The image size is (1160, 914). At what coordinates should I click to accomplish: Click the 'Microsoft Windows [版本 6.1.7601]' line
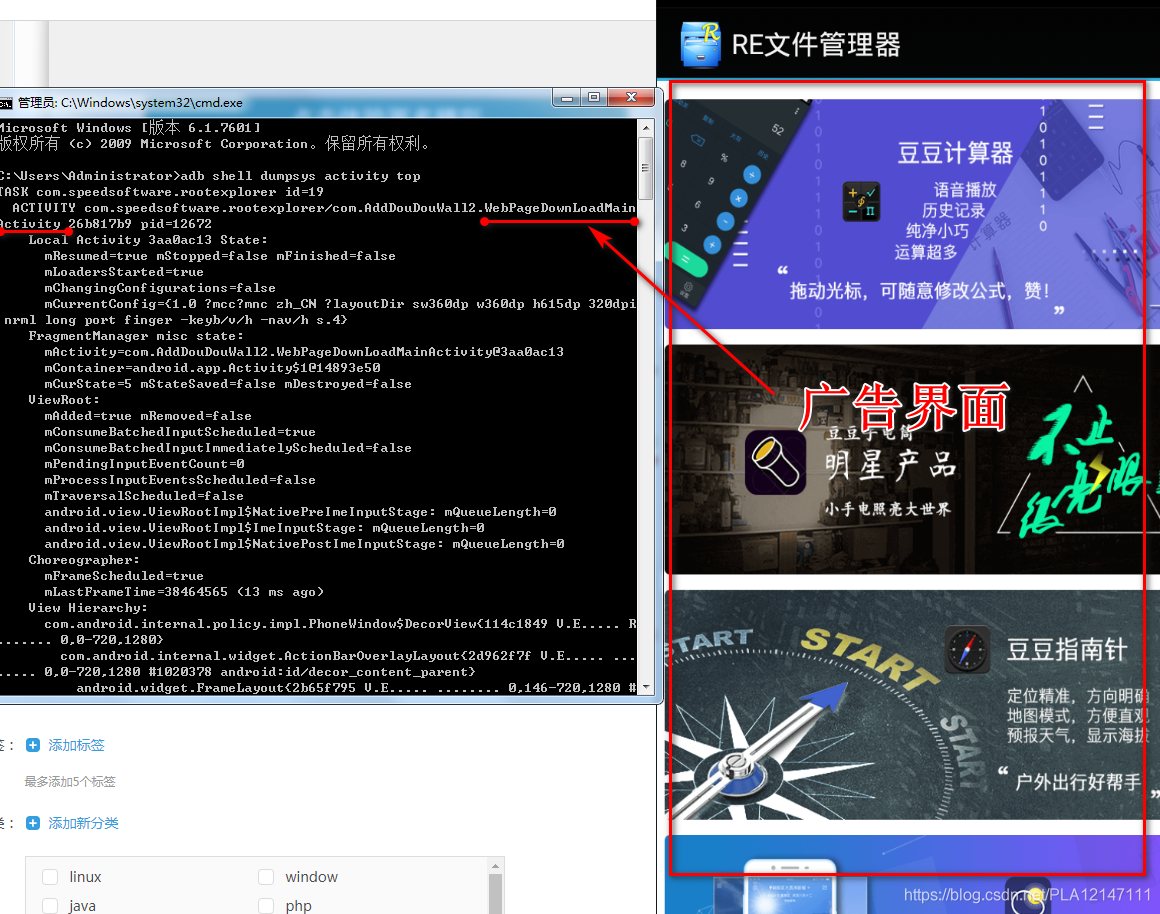pos(130,128)
